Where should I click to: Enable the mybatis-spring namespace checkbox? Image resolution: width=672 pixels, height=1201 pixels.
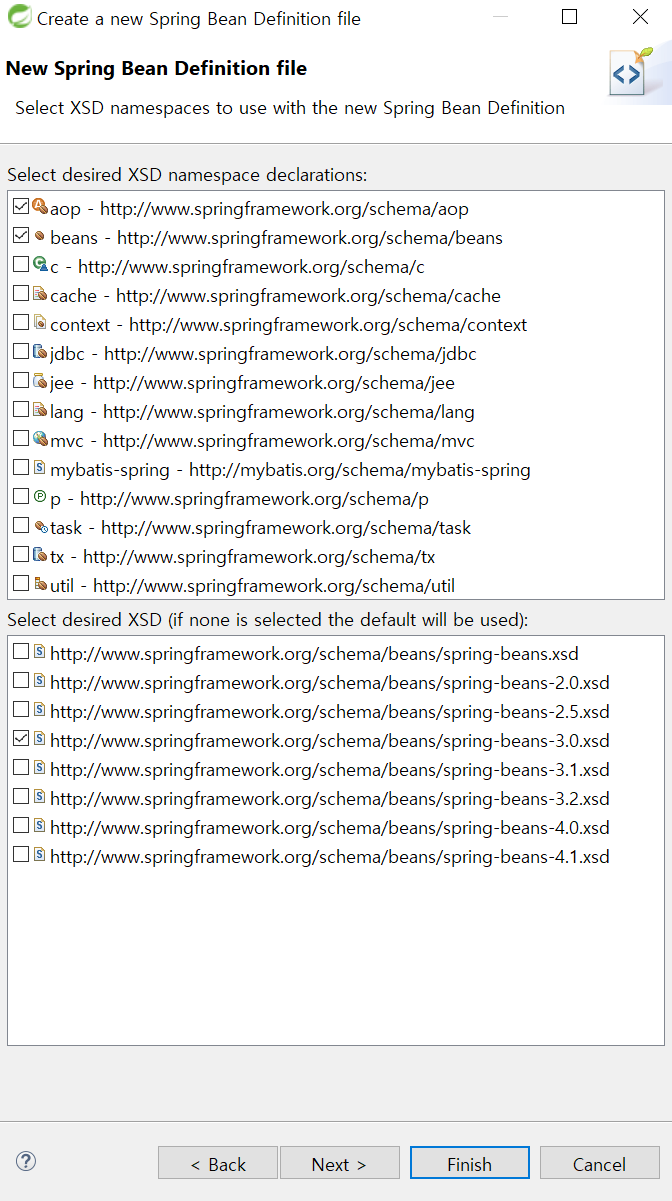21,469
